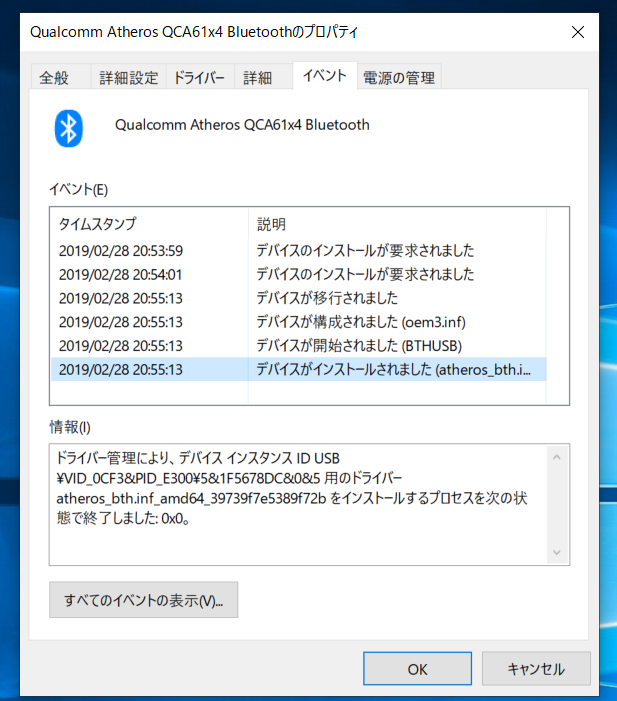Click the device name Qualcomm Atheros QCA61x4 Bluetooth
Screen dimensions: 617x701
point(242,125)
